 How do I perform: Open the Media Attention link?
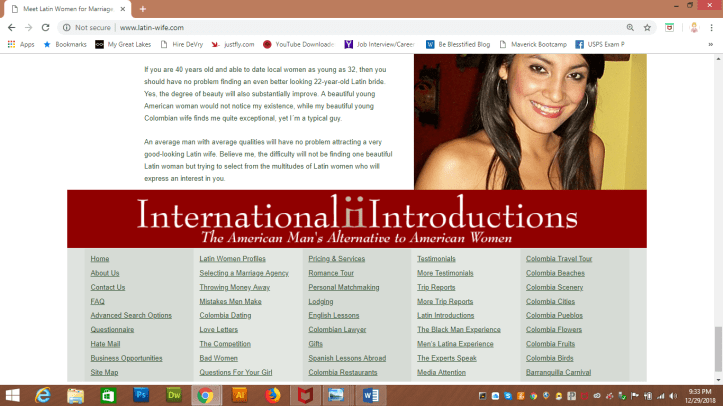pos(441,372)
